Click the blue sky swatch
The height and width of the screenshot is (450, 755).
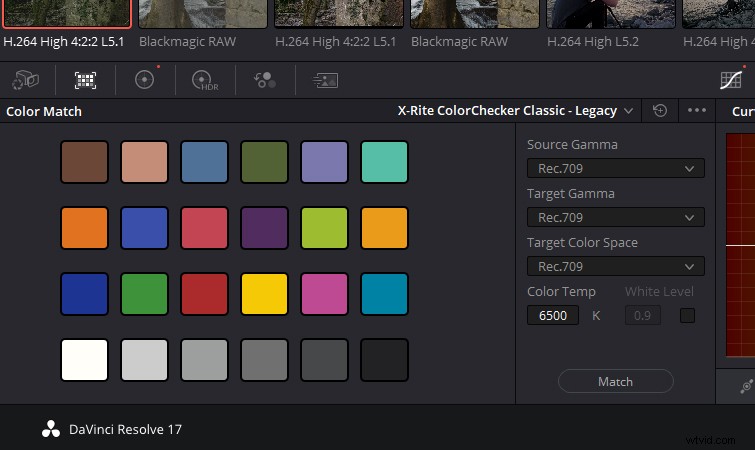(204, 162)
